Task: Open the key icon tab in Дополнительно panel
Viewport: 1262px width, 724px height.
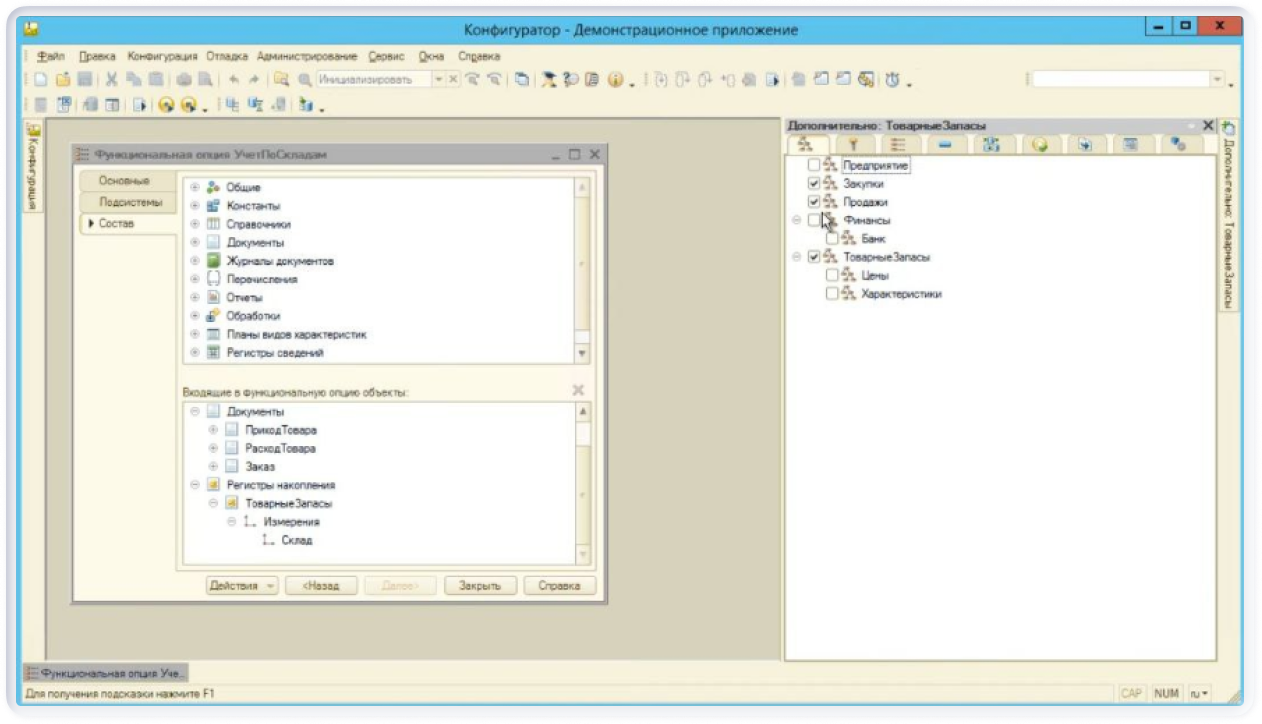Action: click(x=853, y=146)
